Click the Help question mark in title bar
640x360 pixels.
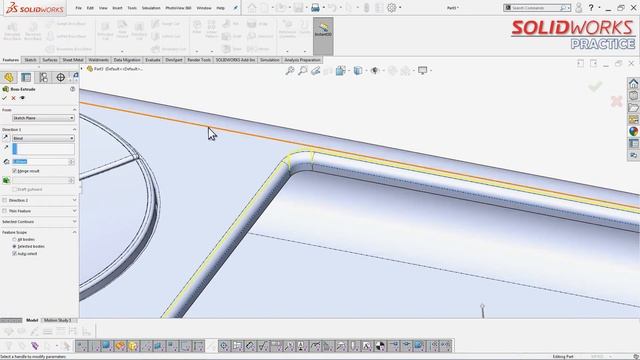click(591, 8)
